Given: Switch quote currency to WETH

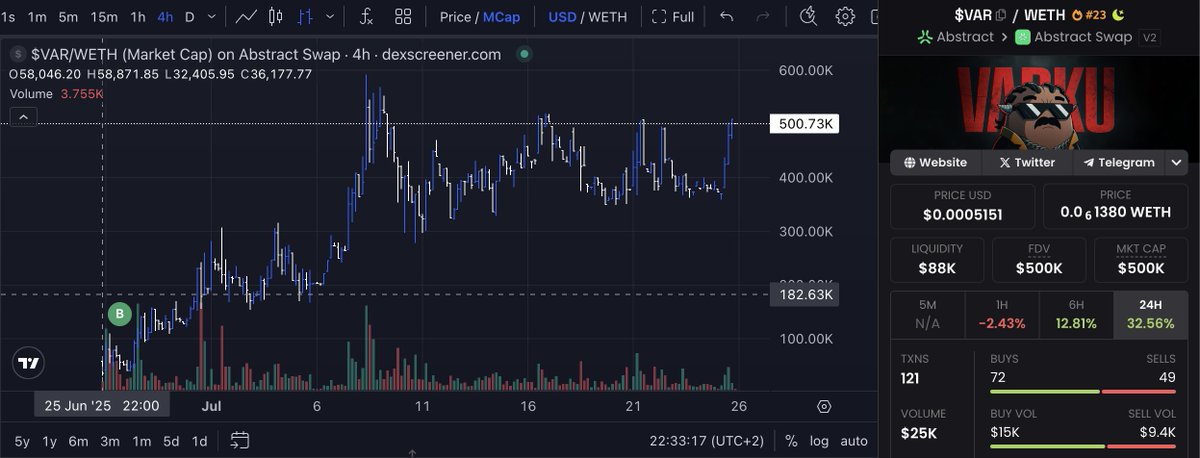Looking at the screenshot, I should point(610,16).
